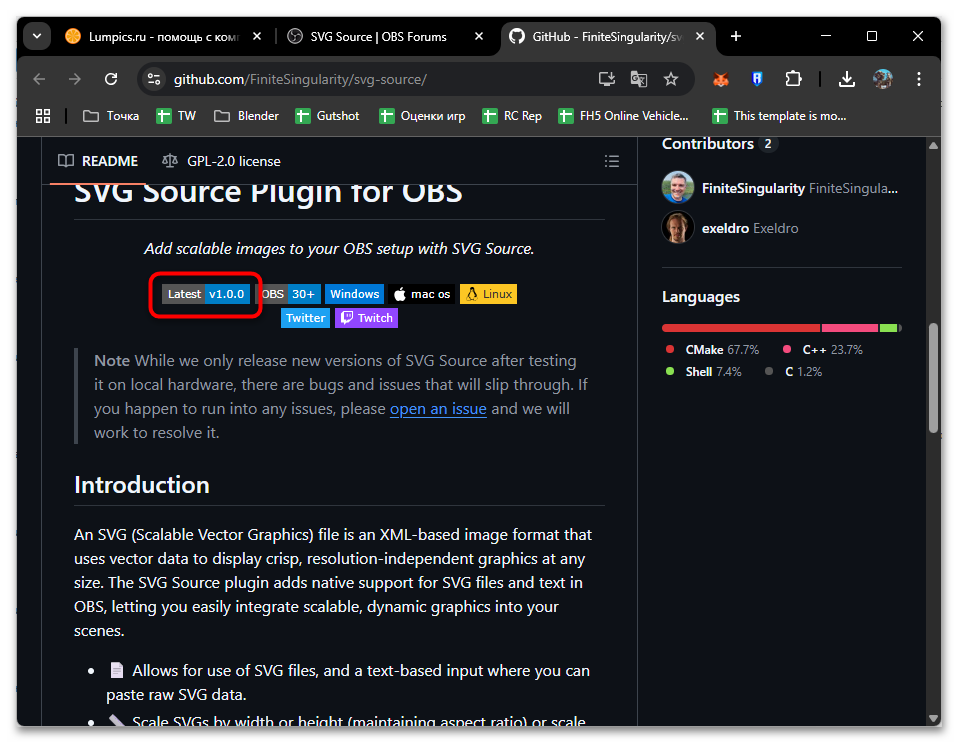Open the MetaMask fox extension

coord(720,79)
